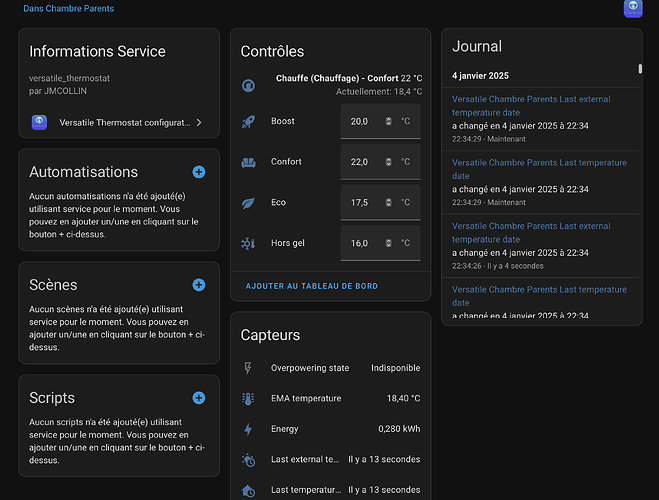Adjust Hors gel value using the spinner arrows
The width and height of the screenshot is (659, 500).
(x=388, y=243)
